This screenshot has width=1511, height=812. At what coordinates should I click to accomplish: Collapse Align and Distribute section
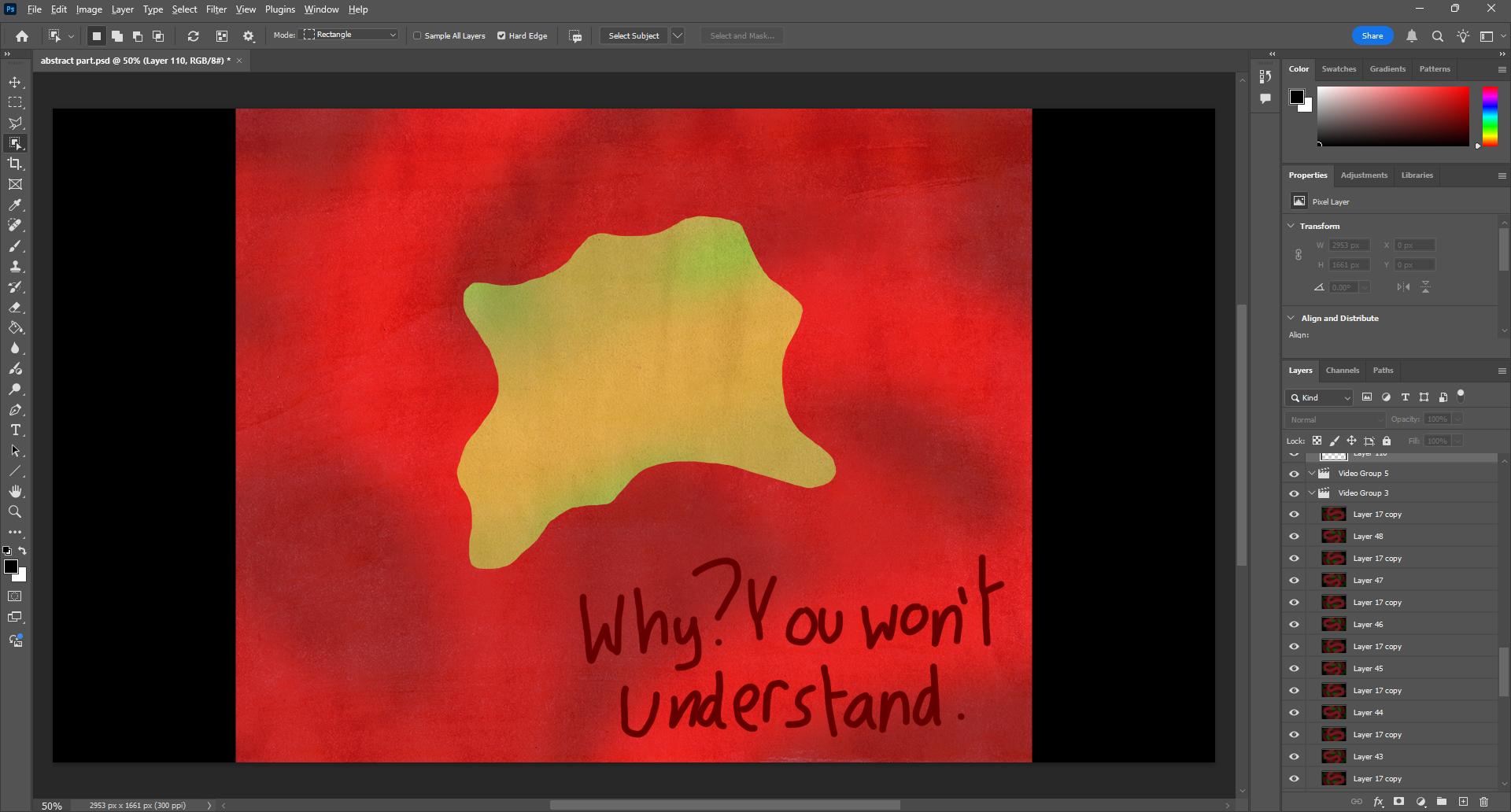tap(1291, 318)
